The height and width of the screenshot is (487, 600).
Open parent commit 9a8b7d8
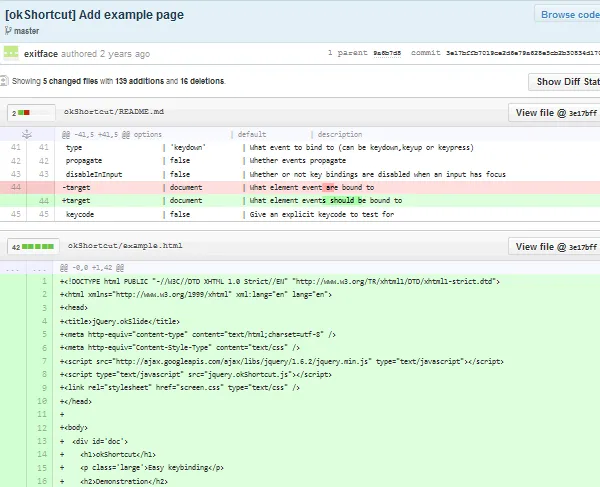(x=389, y=53)
